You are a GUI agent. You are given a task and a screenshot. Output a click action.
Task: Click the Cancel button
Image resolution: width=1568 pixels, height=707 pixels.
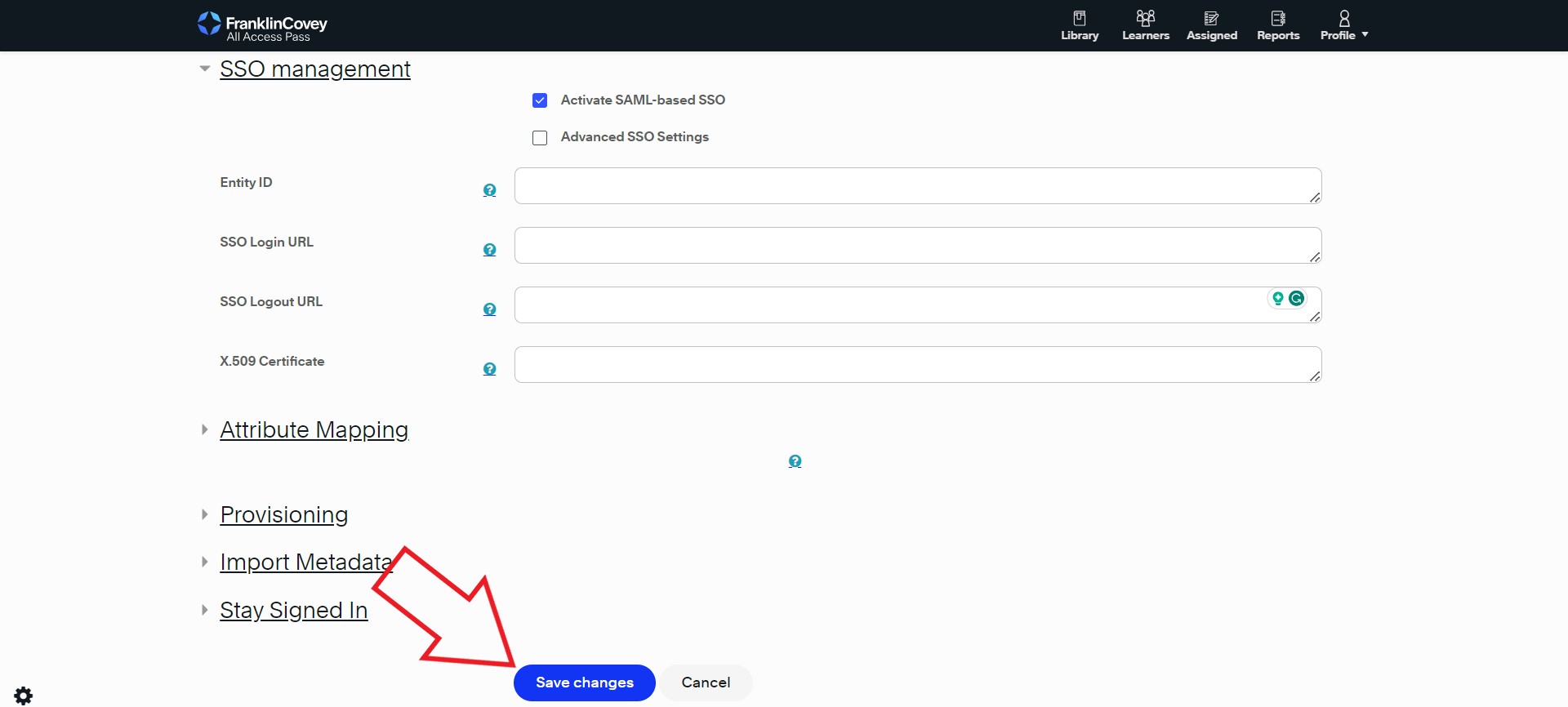(x=706, y=683)
